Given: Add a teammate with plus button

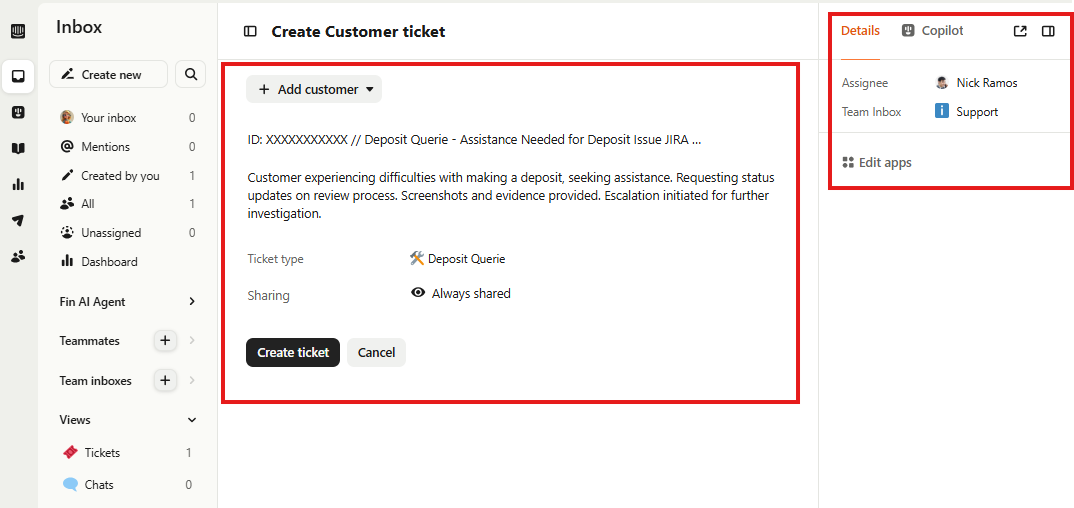Looking at the screenshot, I should 165,341.
